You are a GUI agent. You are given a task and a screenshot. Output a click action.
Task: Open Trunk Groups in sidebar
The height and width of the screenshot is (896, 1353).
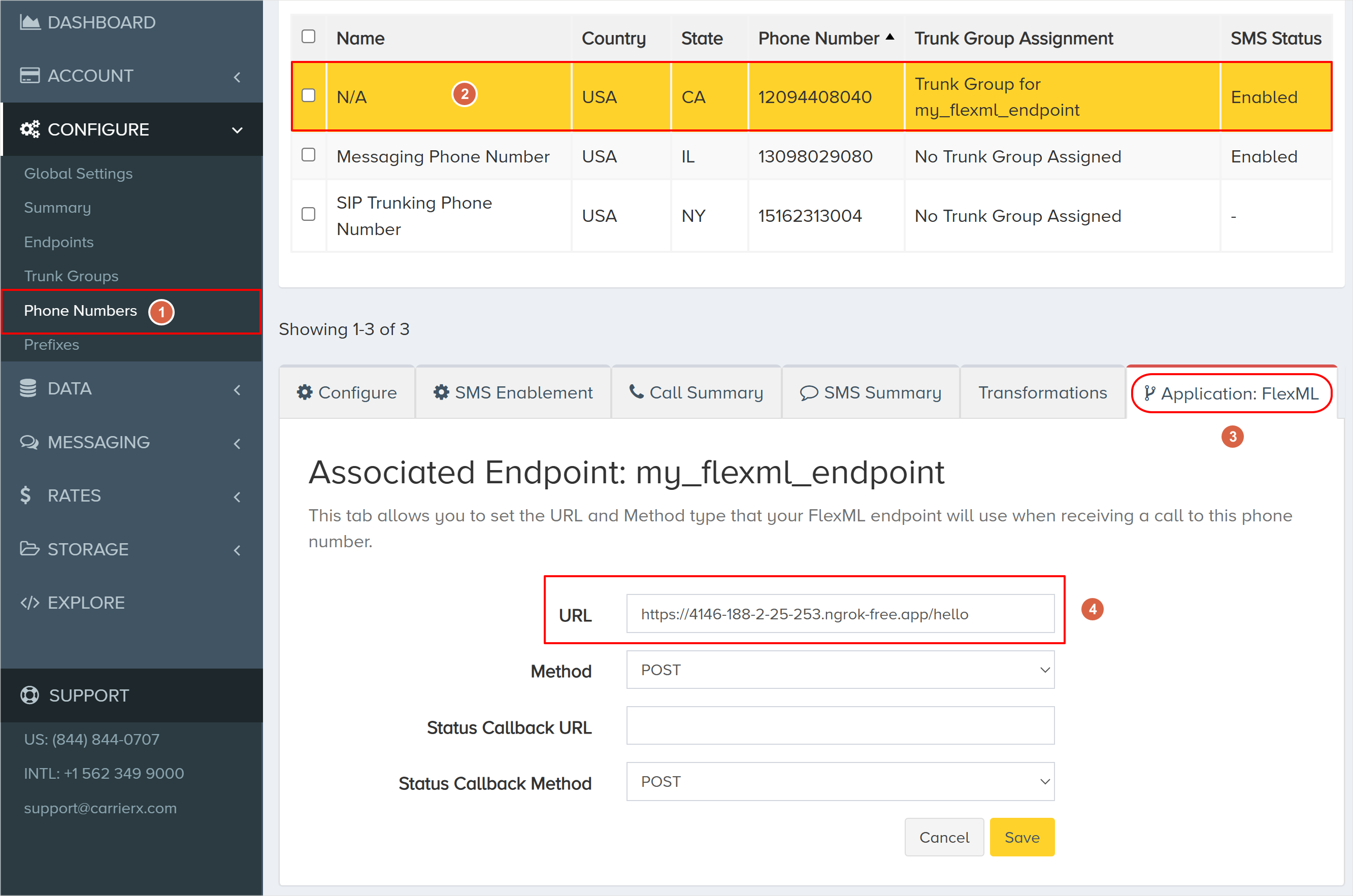(x=71, y=276)
